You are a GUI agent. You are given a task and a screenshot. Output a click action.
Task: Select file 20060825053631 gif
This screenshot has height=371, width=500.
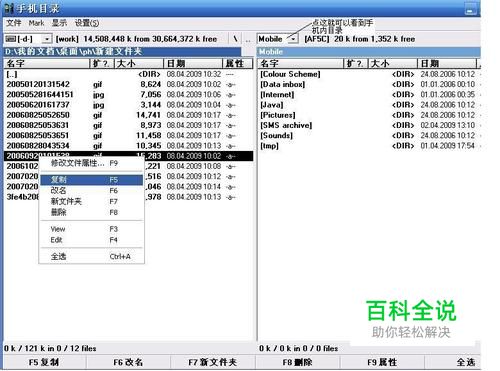128,125
